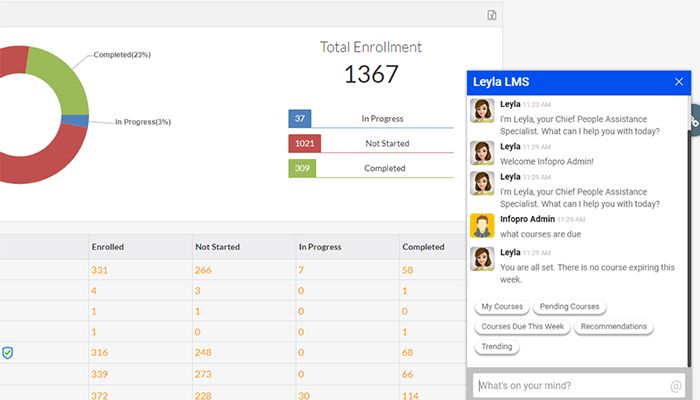This screenshot has width=700, height=400.
Task: Select the My Courses quick reply
Action: (501, 307)
